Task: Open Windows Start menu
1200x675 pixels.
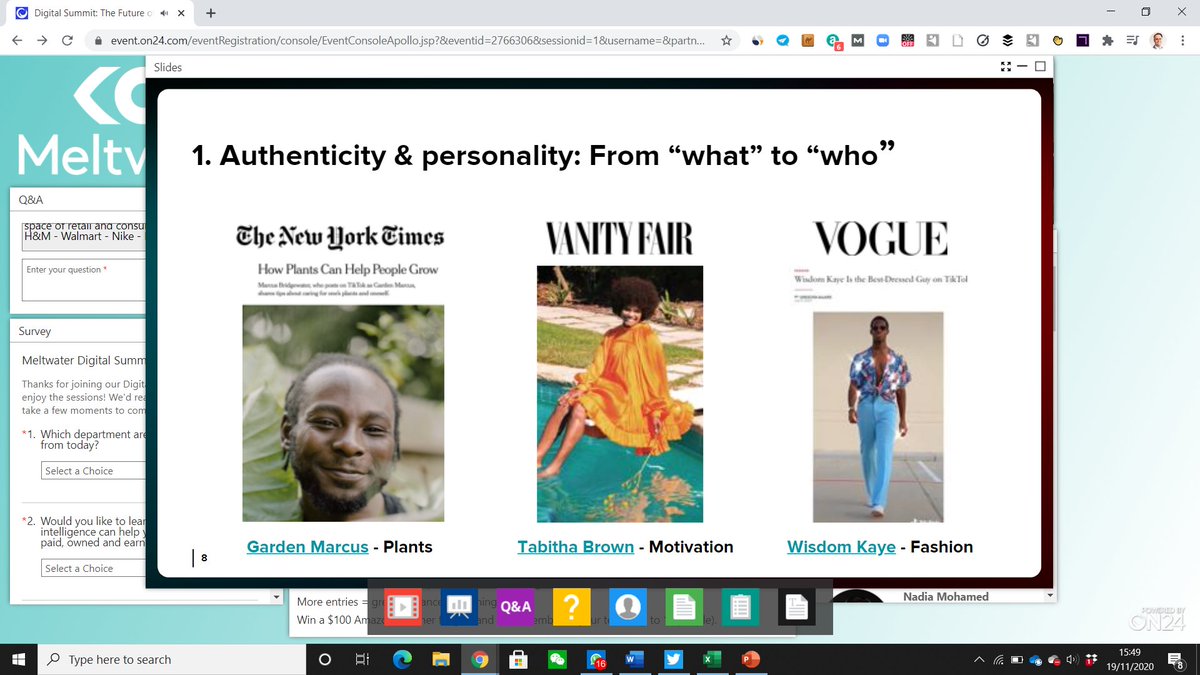Action: 19,659
